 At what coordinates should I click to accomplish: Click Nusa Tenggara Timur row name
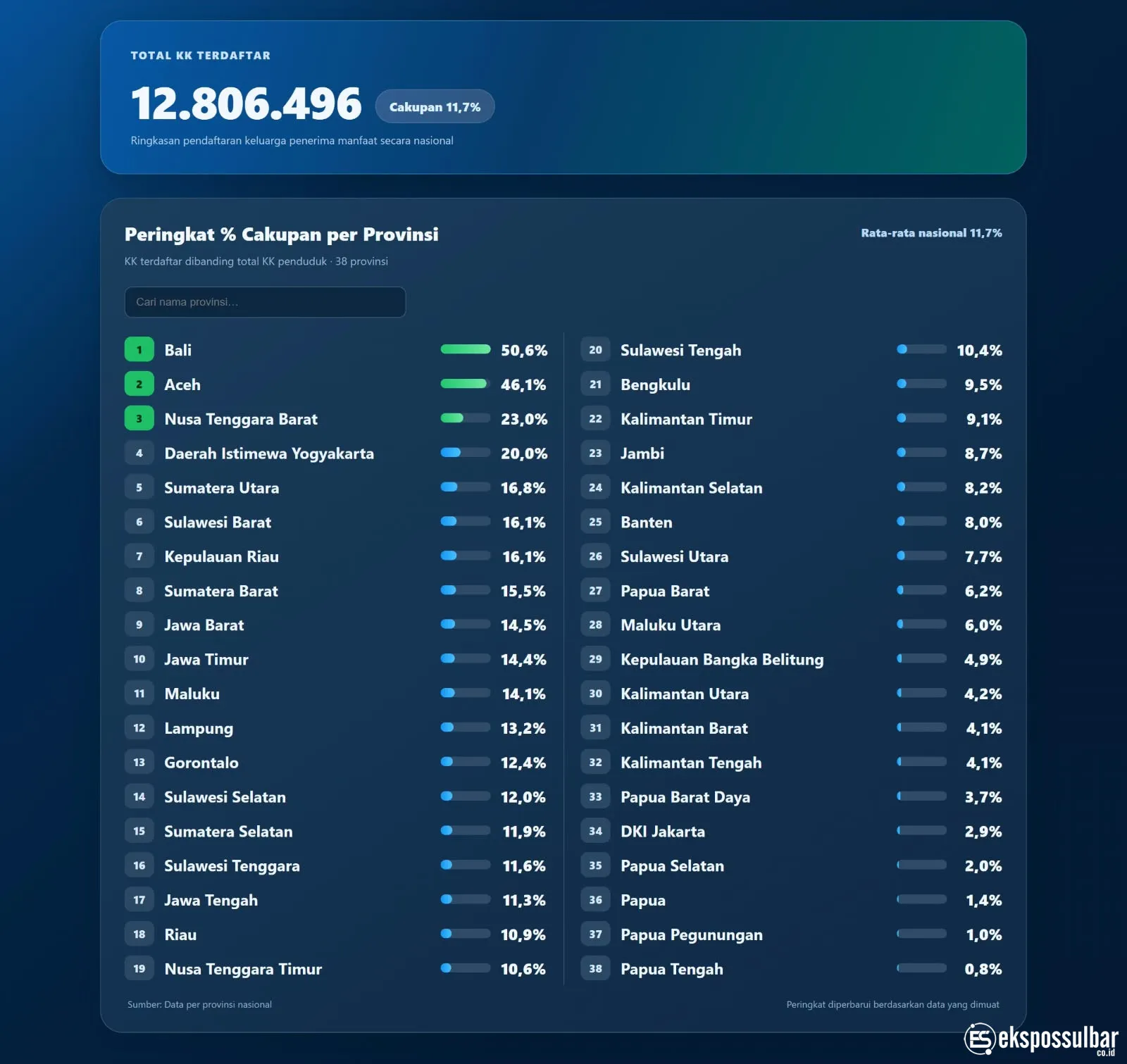[x=243, y=970]
